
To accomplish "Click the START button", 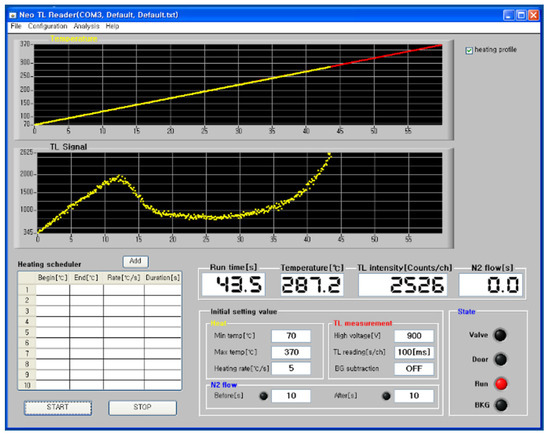I will (x=58, y=408).
